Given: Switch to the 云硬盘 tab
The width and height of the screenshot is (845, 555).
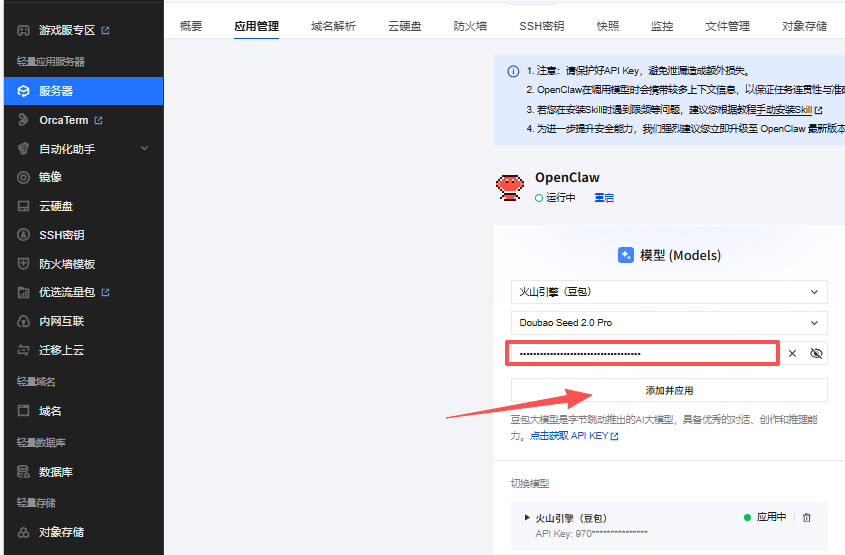Looking at the screenshot, I should [404, 26].
